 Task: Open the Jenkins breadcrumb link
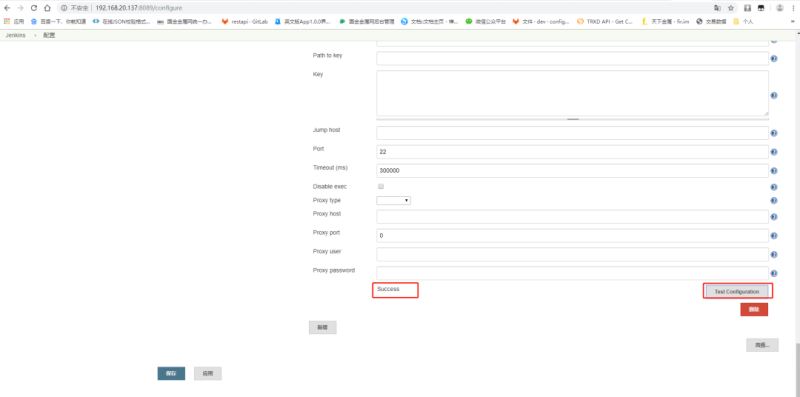tap(16, 35)
